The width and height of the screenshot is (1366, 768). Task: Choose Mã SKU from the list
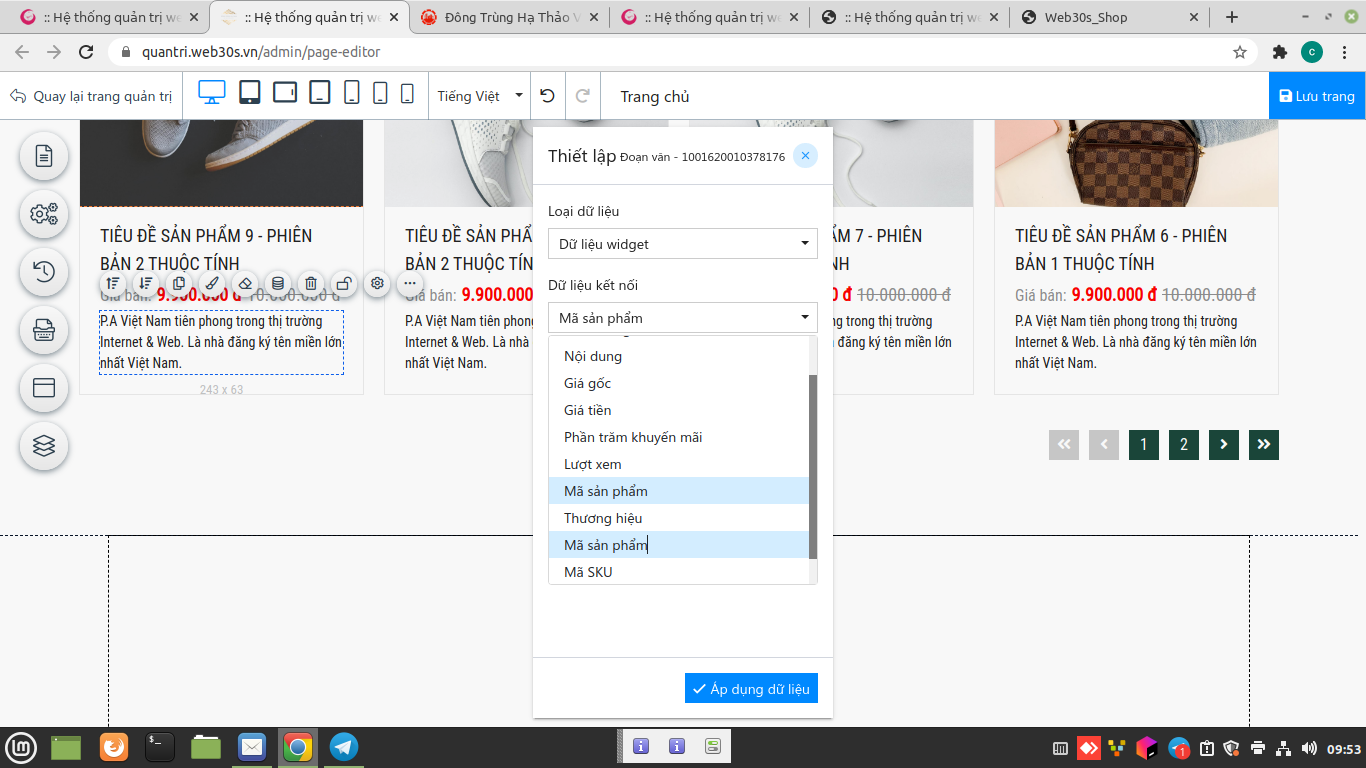click(x=679, y=572)
